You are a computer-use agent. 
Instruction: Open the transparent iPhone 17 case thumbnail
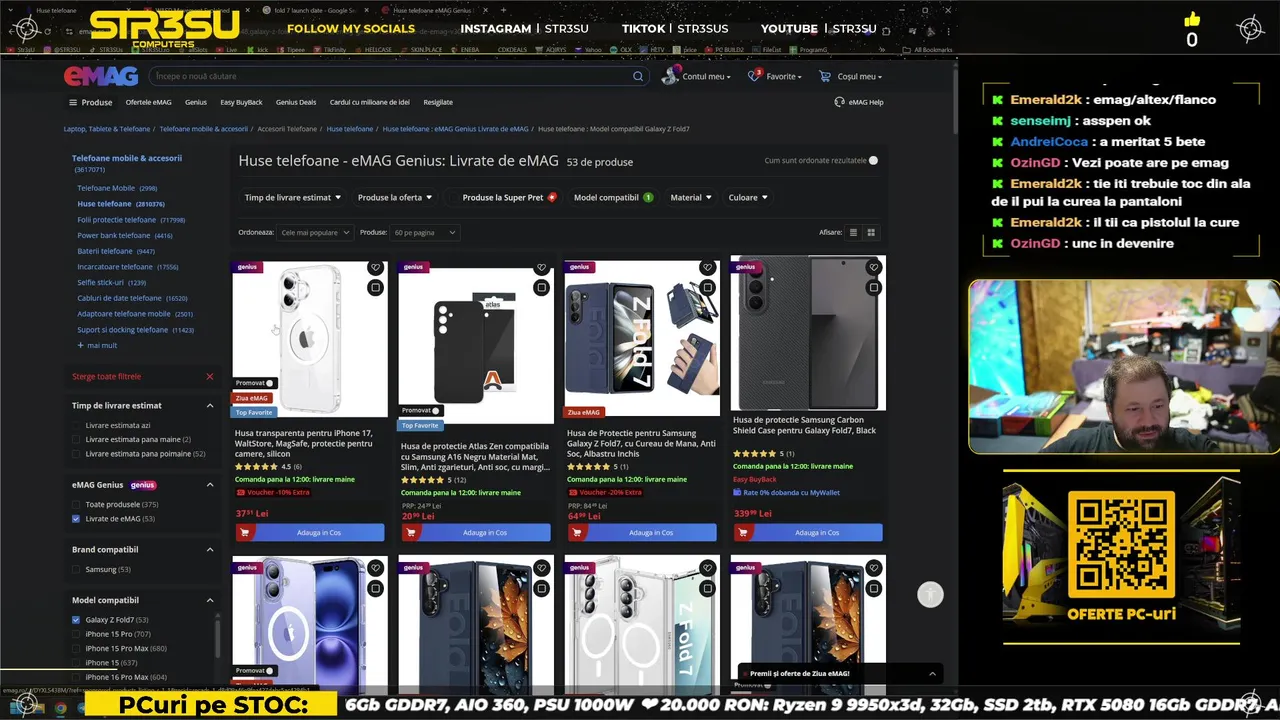point(310,338)
